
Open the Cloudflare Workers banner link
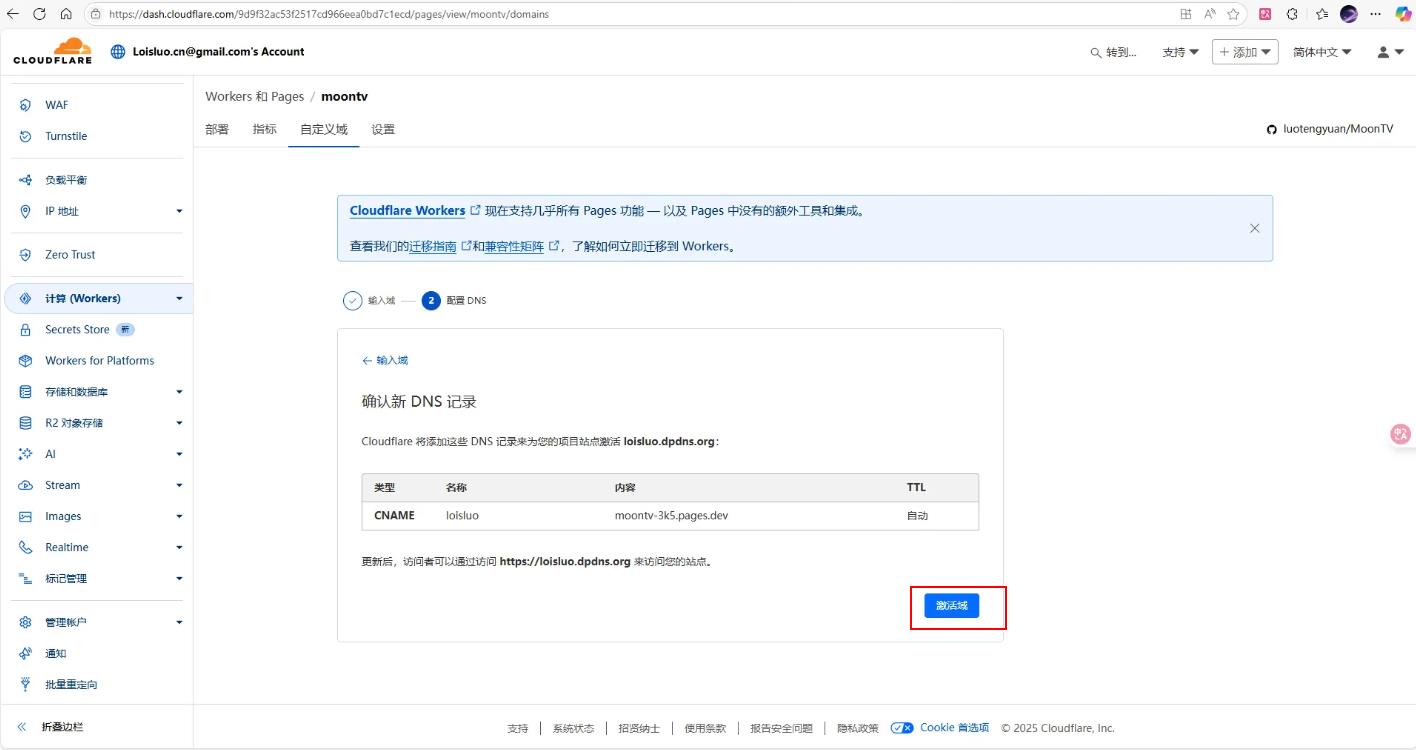click(407, 211)
